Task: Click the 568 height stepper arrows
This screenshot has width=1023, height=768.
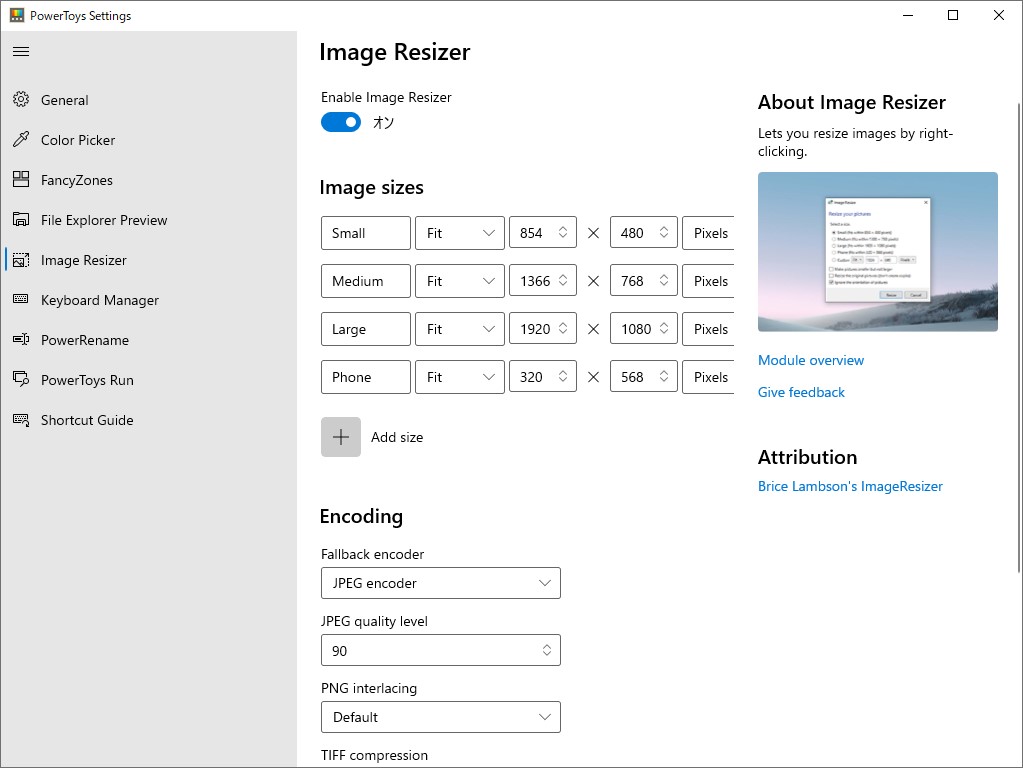Action: click(x=664, y=376)
